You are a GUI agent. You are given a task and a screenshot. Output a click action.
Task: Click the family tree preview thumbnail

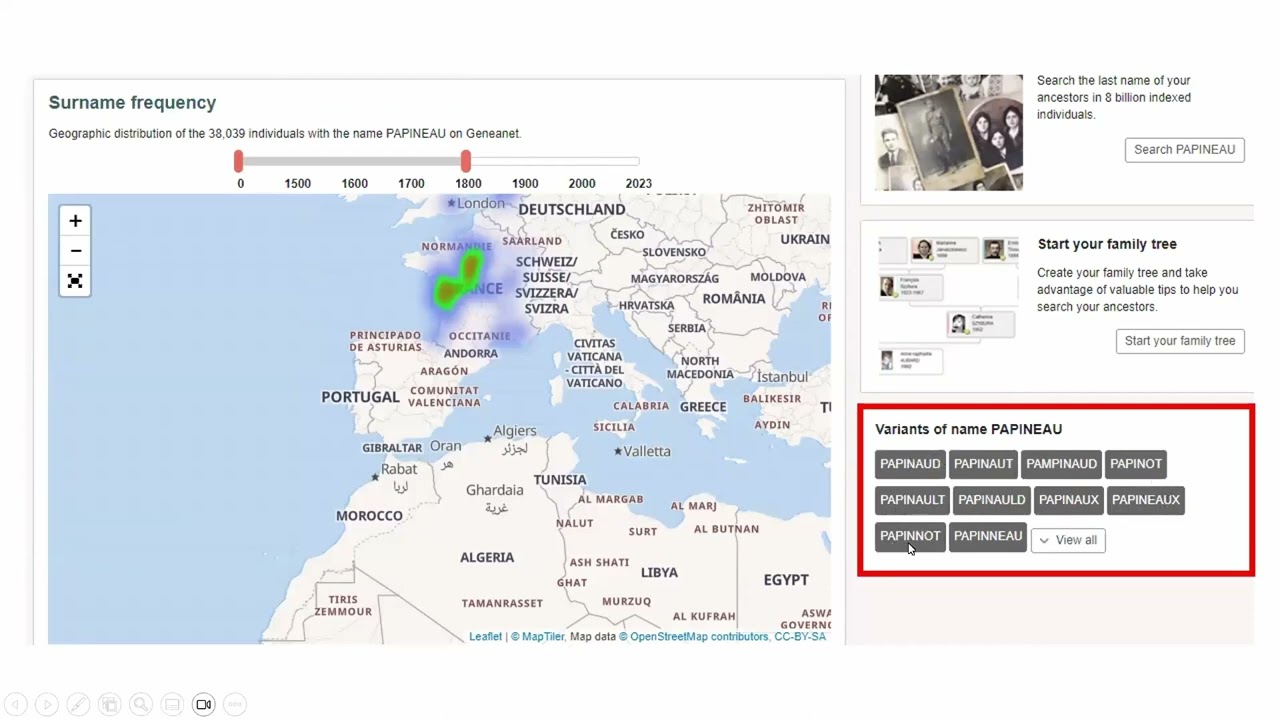tap(948, 304)
